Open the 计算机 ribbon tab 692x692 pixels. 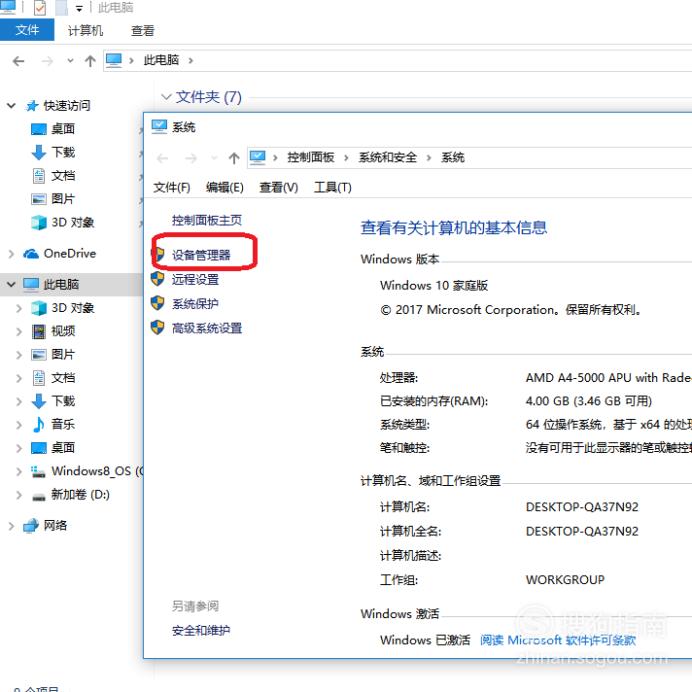pos(85,30)
